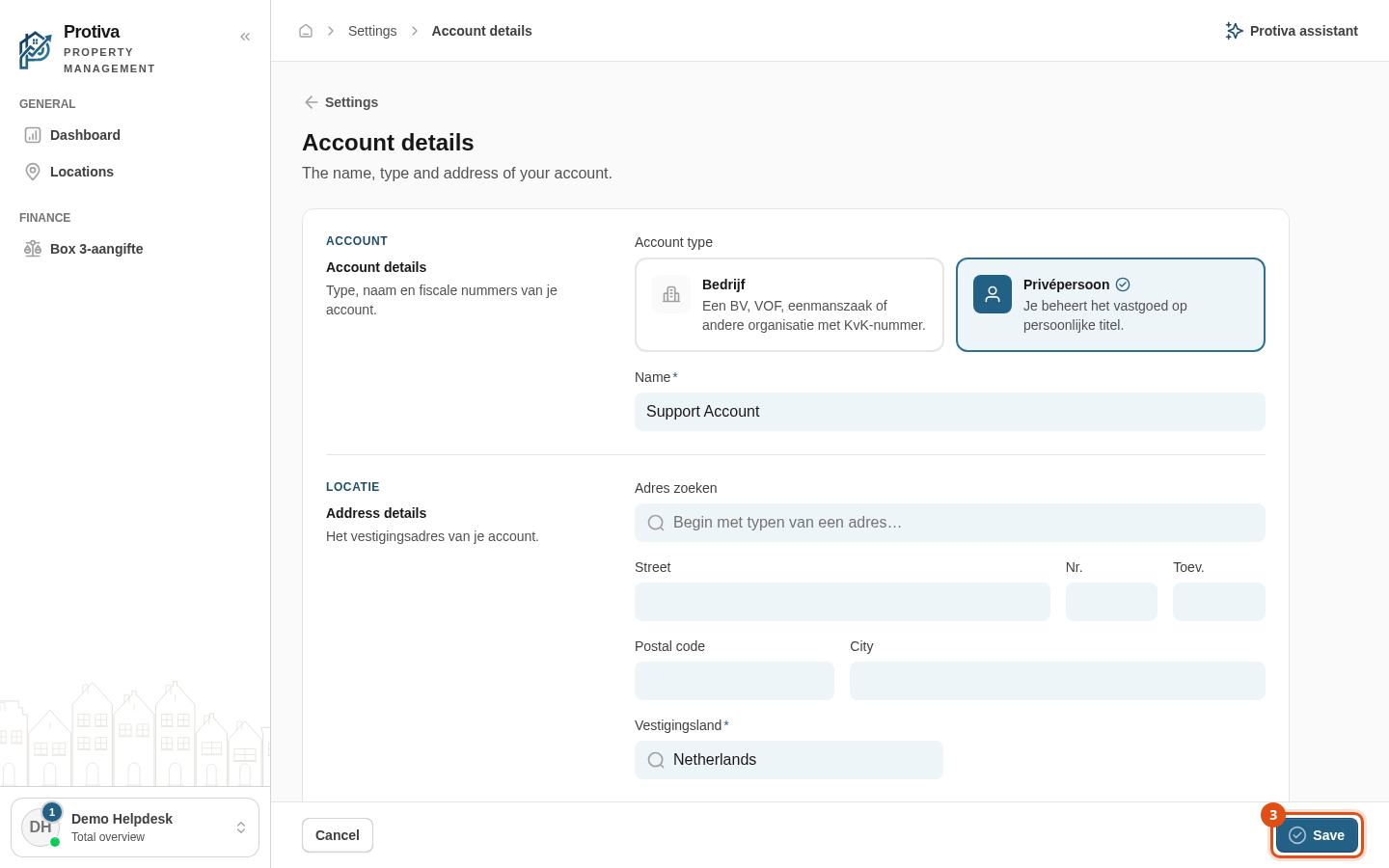The width and height of the screenshot is (1389, 868).
Task: Click the Postal code input field
Action: (x=734, y=681)
